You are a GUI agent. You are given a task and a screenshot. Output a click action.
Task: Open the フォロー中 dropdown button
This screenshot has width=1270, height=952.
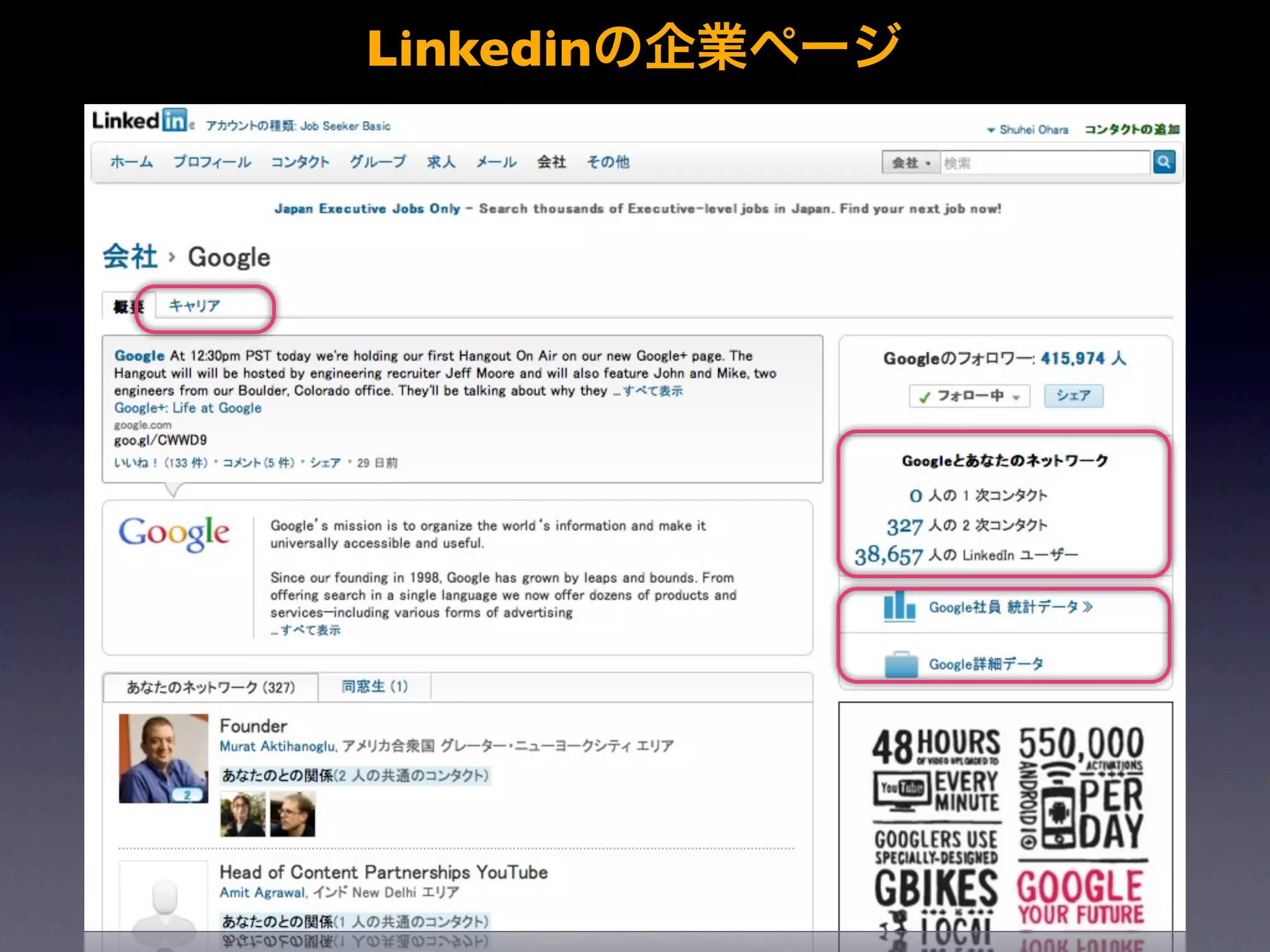click(969, 396)
